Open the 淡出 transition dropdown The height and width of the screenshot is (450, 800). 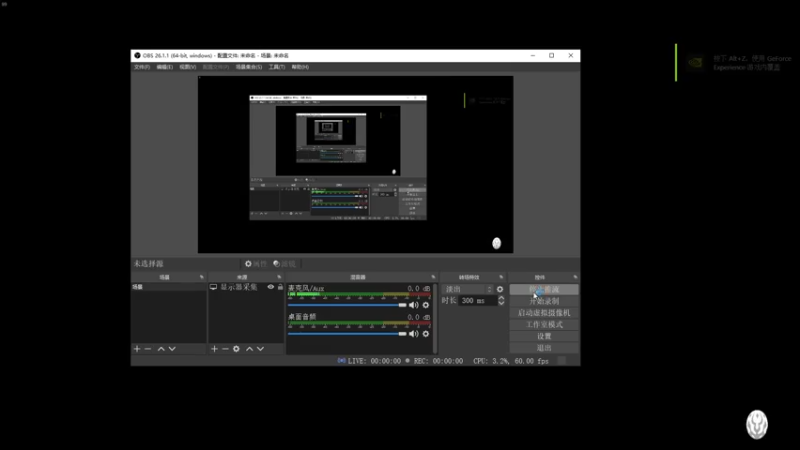click(468, 289)
